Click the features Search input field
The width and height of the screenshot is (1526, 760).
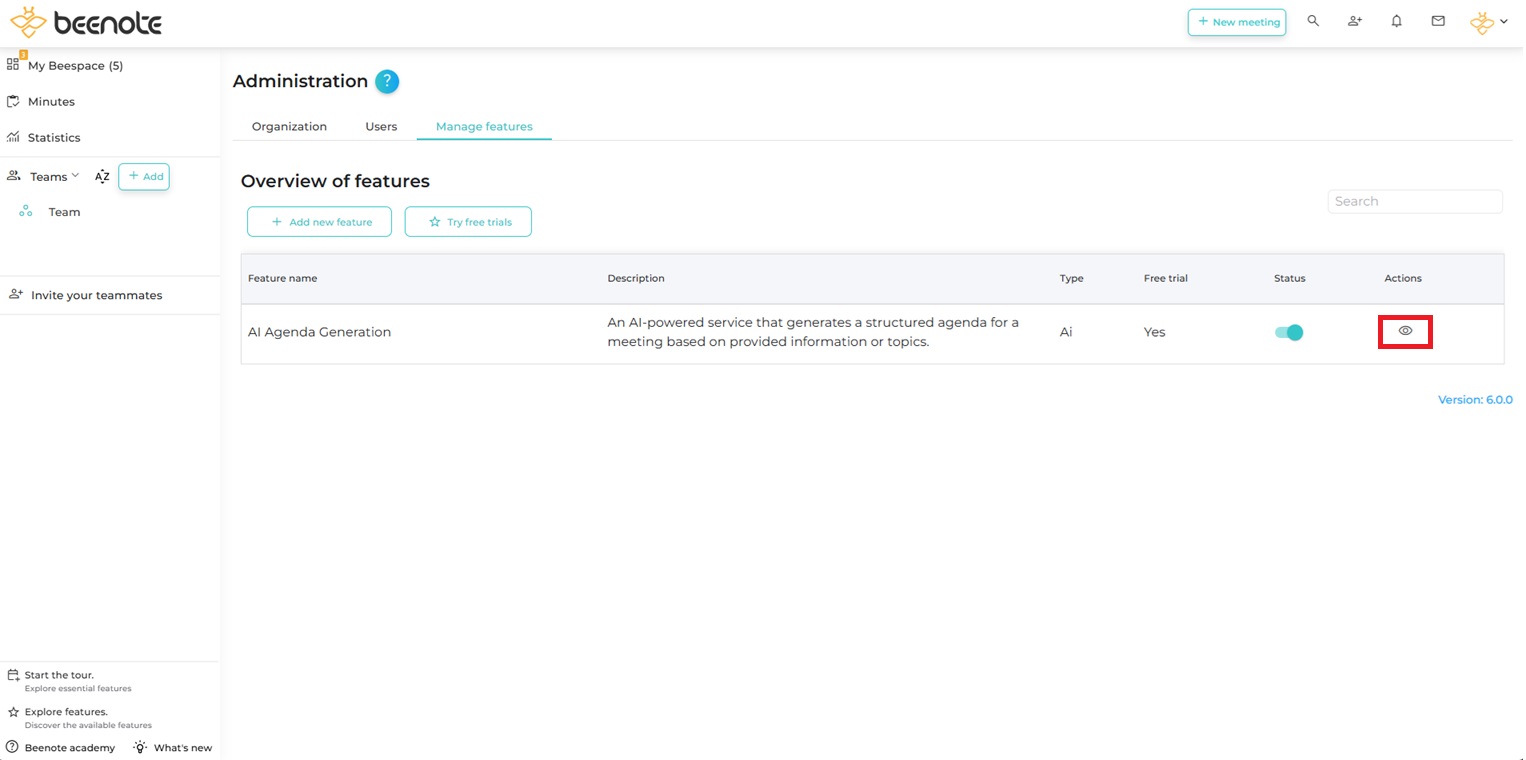pos(1414,201)
